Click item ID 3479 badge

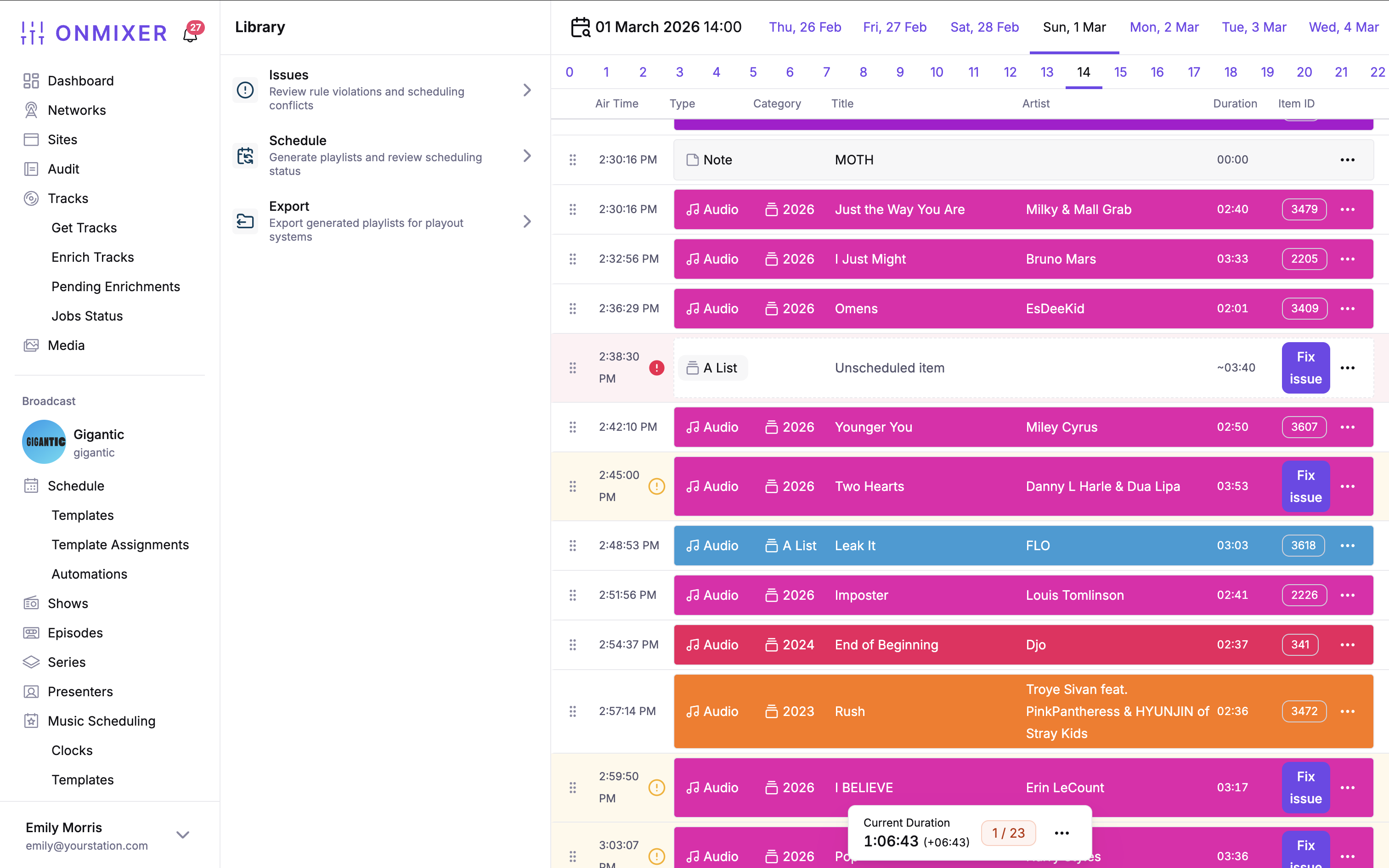coord(1304,209)
